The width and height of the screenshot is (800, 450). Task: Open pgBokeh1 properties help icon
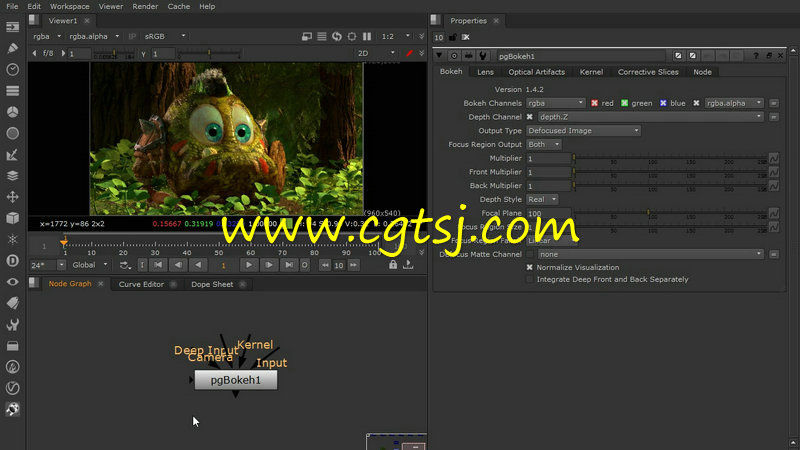coord(756,56)
